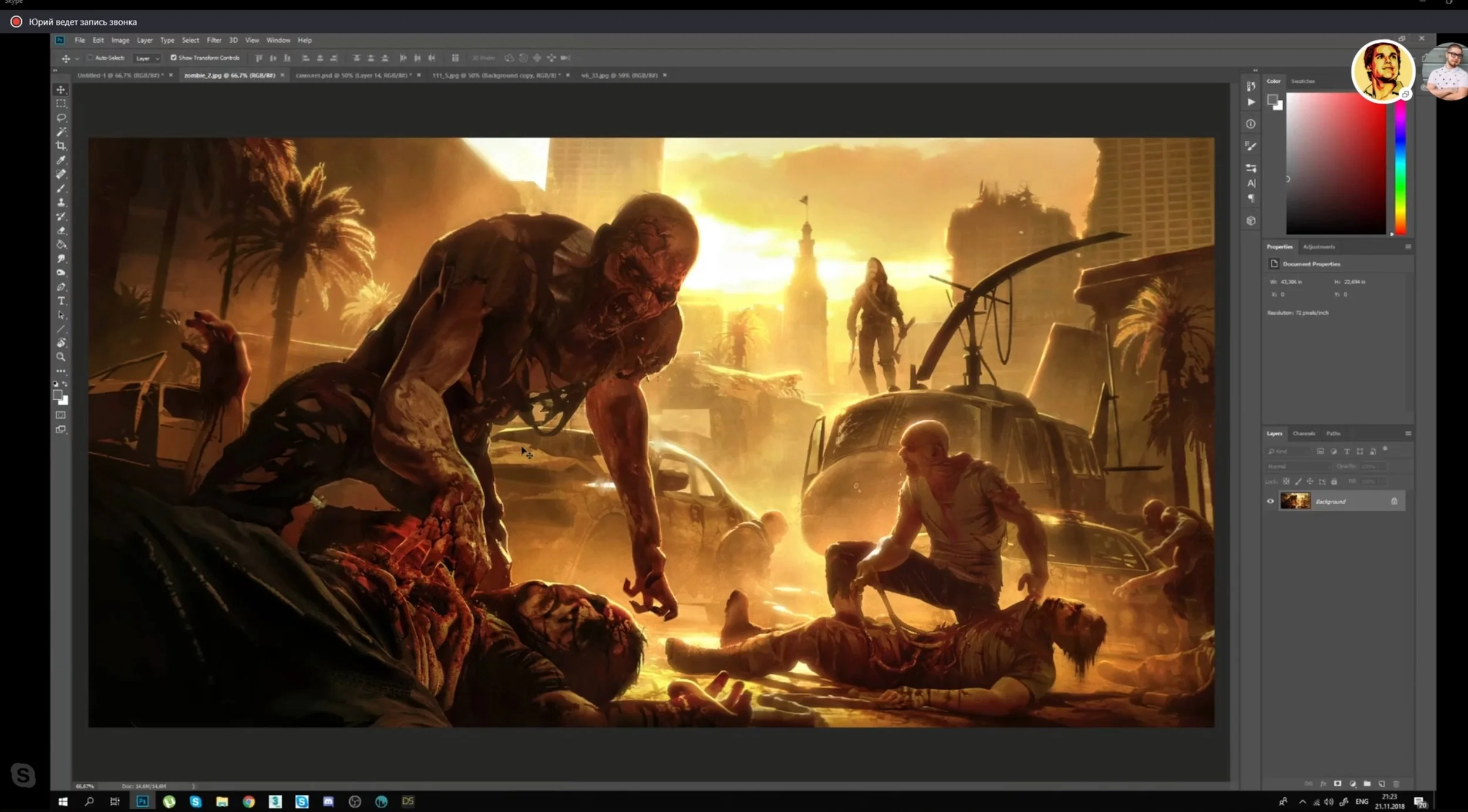Open the Properties panel menu
The height and width of the screenshot is (812, 1468).
tap(1408, 247)
